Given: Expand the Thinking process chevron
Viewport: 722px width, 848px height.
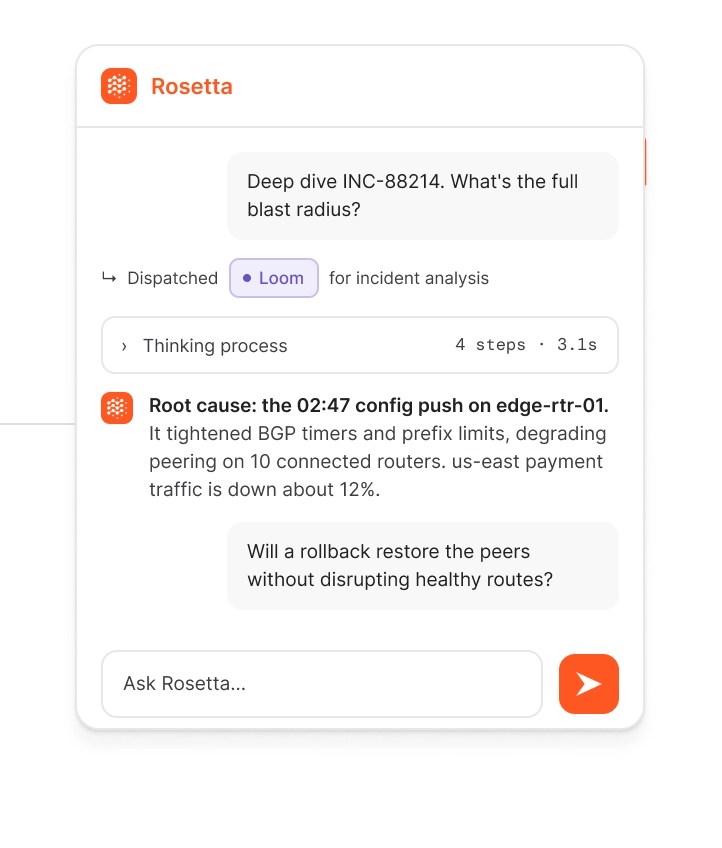Looking at the screenshot, I should tap(124, 346).
